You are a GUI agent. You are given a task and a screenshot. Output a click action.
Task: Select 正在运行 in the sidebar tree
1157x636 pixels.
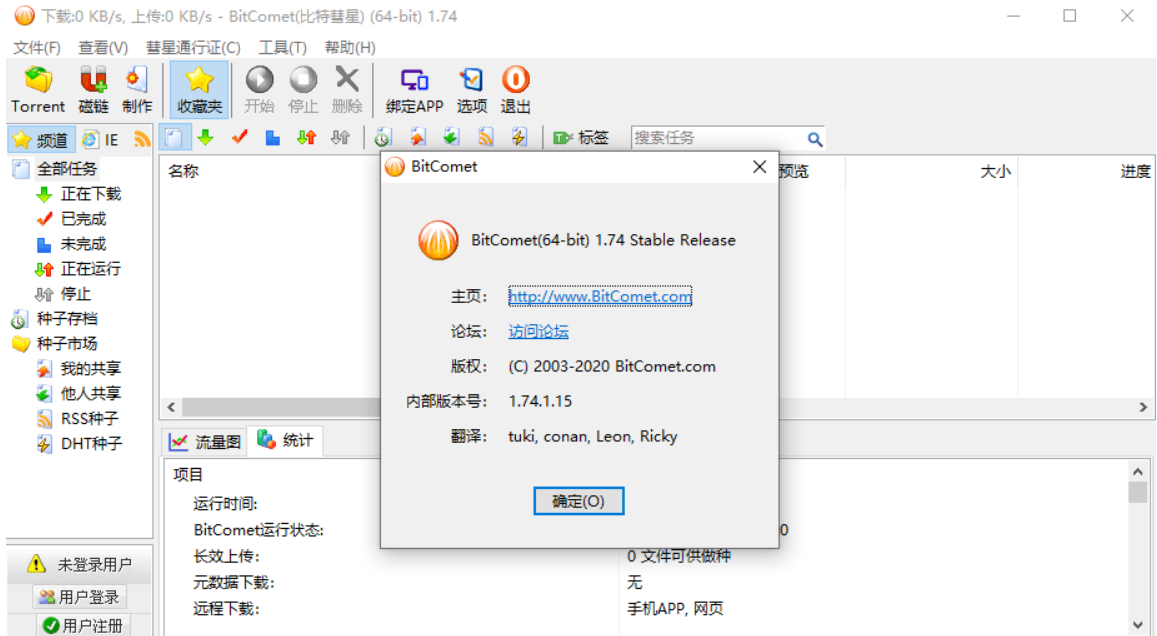(x=91, y=269)
